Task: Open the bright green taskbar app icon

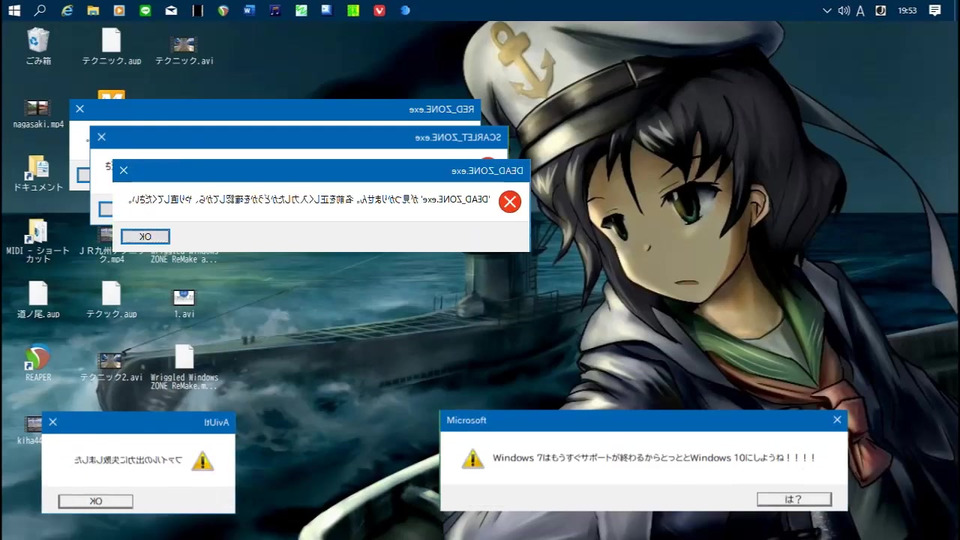Action: (353, 10)
